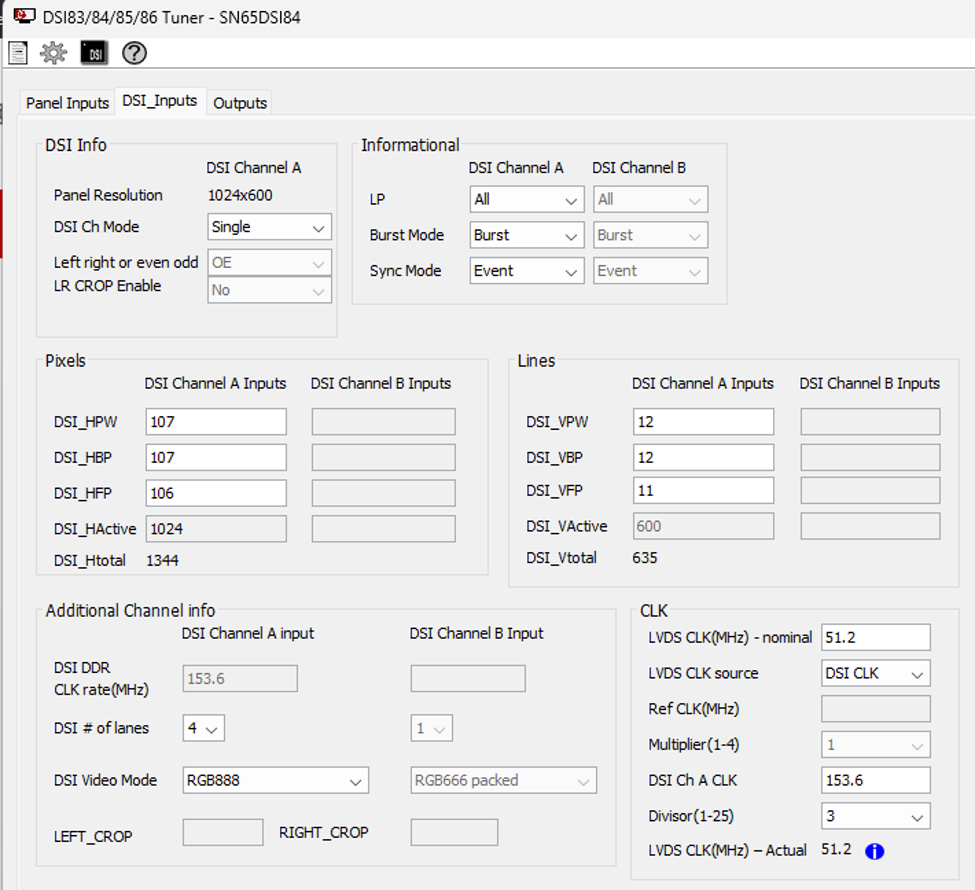This screenshot has width=975, height=890.
Task: Open the Channel A Burst Mode dropdown
Action: pos(527,236)
